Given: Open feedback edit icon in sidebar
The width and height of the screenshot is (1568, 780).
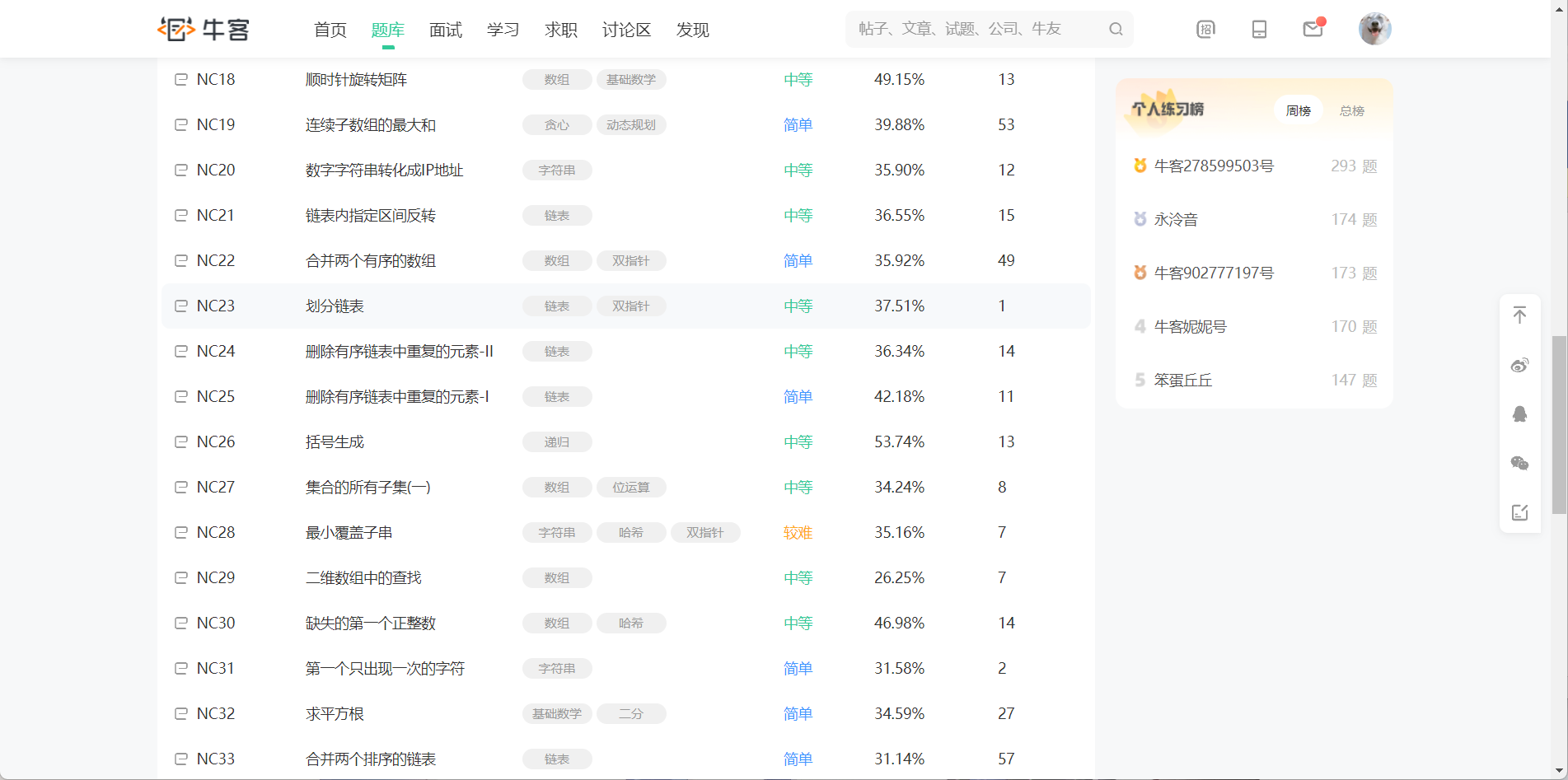Looking at the screenshot, I should click(x=1519, y=512).
